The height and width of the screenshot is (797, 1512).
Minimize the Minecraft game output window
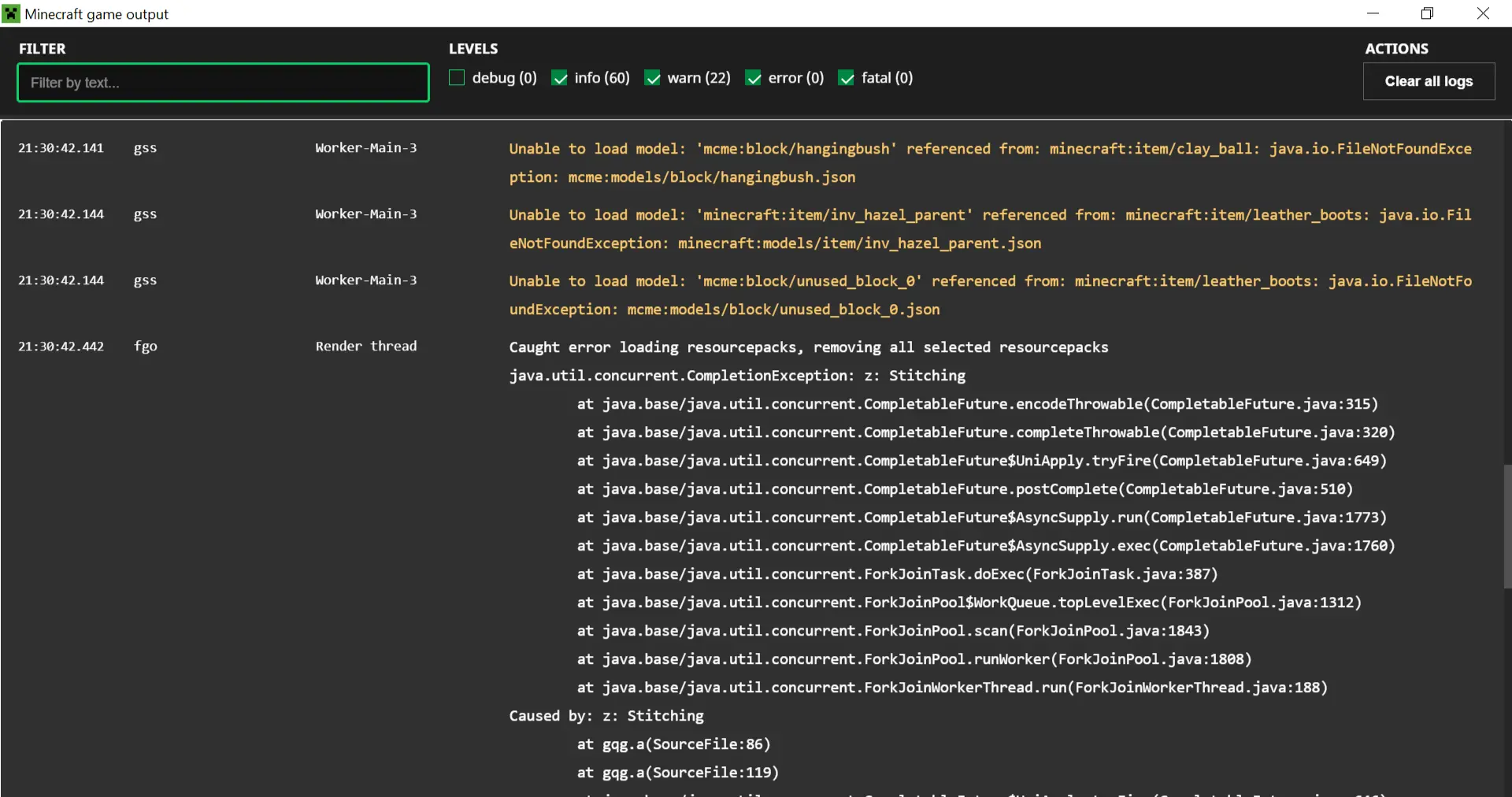coord(1373,13)
